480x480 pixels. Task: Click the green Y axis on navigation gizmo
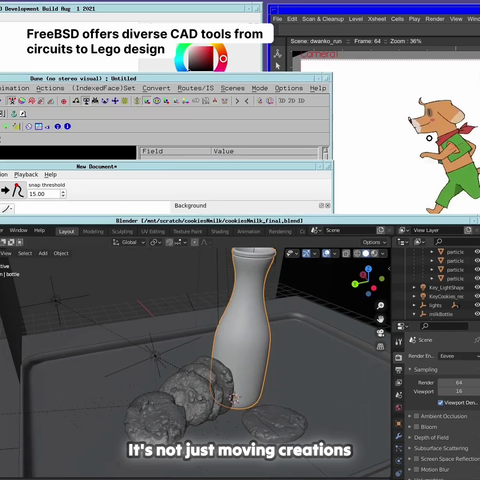(x=355, y=284)
